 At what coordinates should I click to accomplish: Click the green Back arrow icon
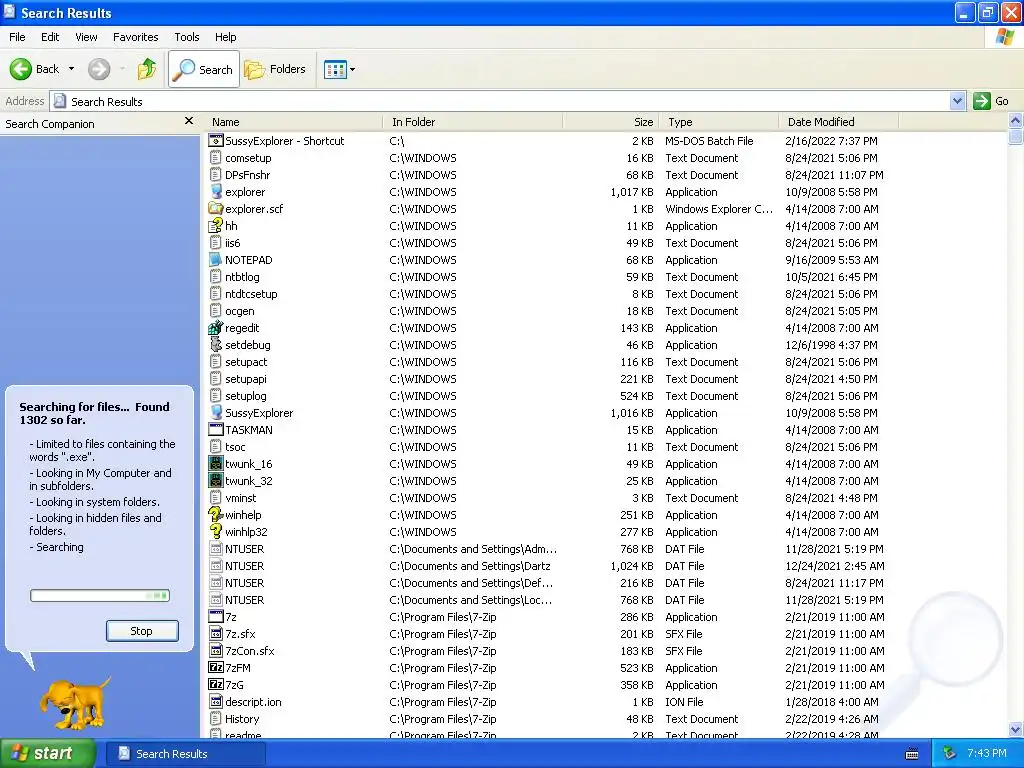click(20, 69)
